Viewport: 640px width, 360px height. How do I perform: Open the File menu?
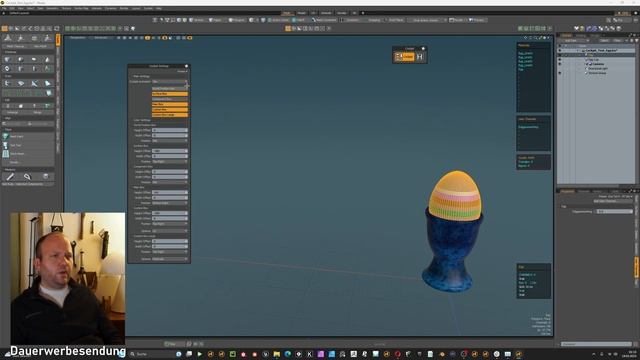pos(3,8)
